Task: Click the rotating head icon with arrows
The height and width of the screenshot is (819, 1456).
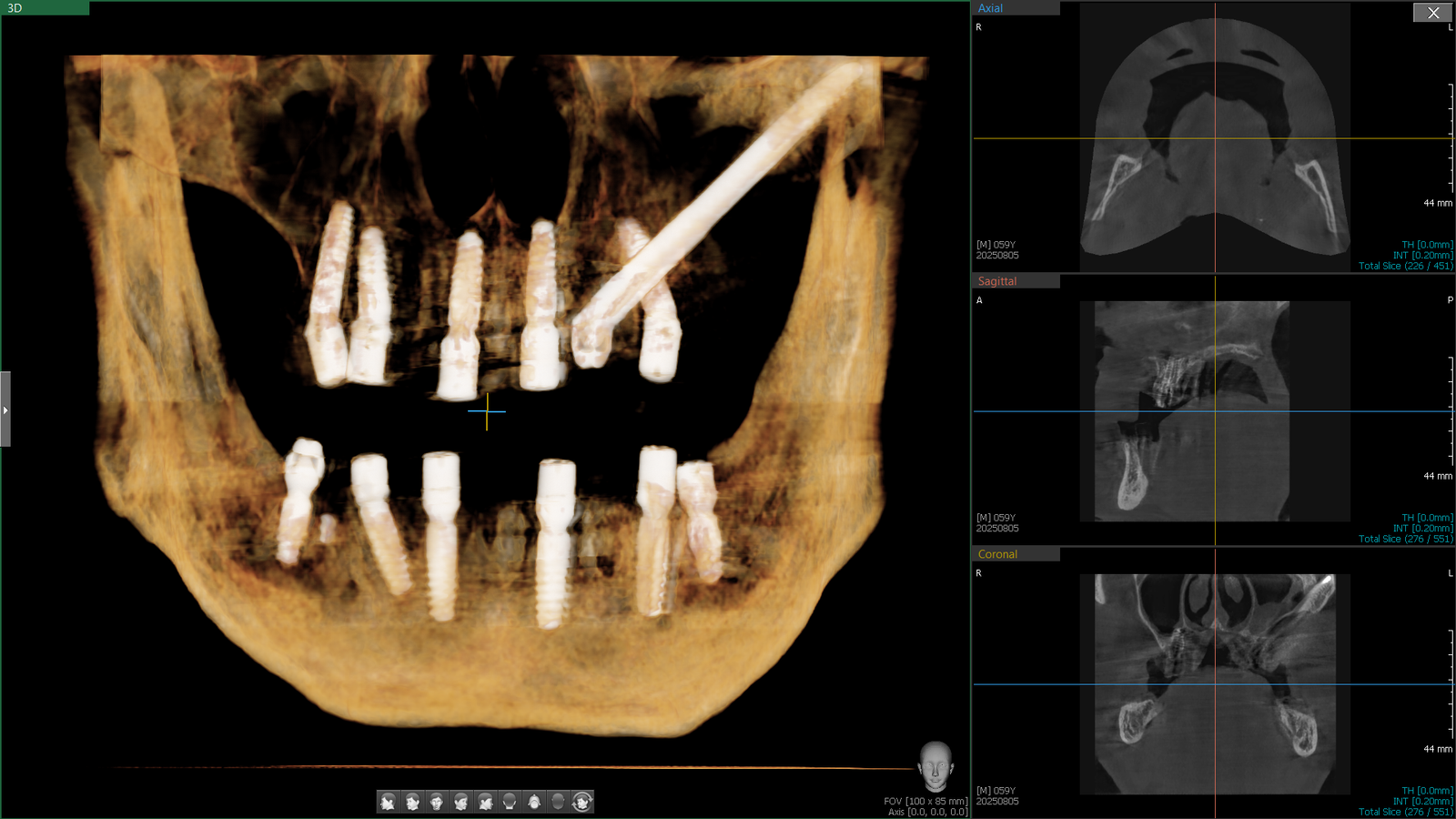Action: click(582, 802)
